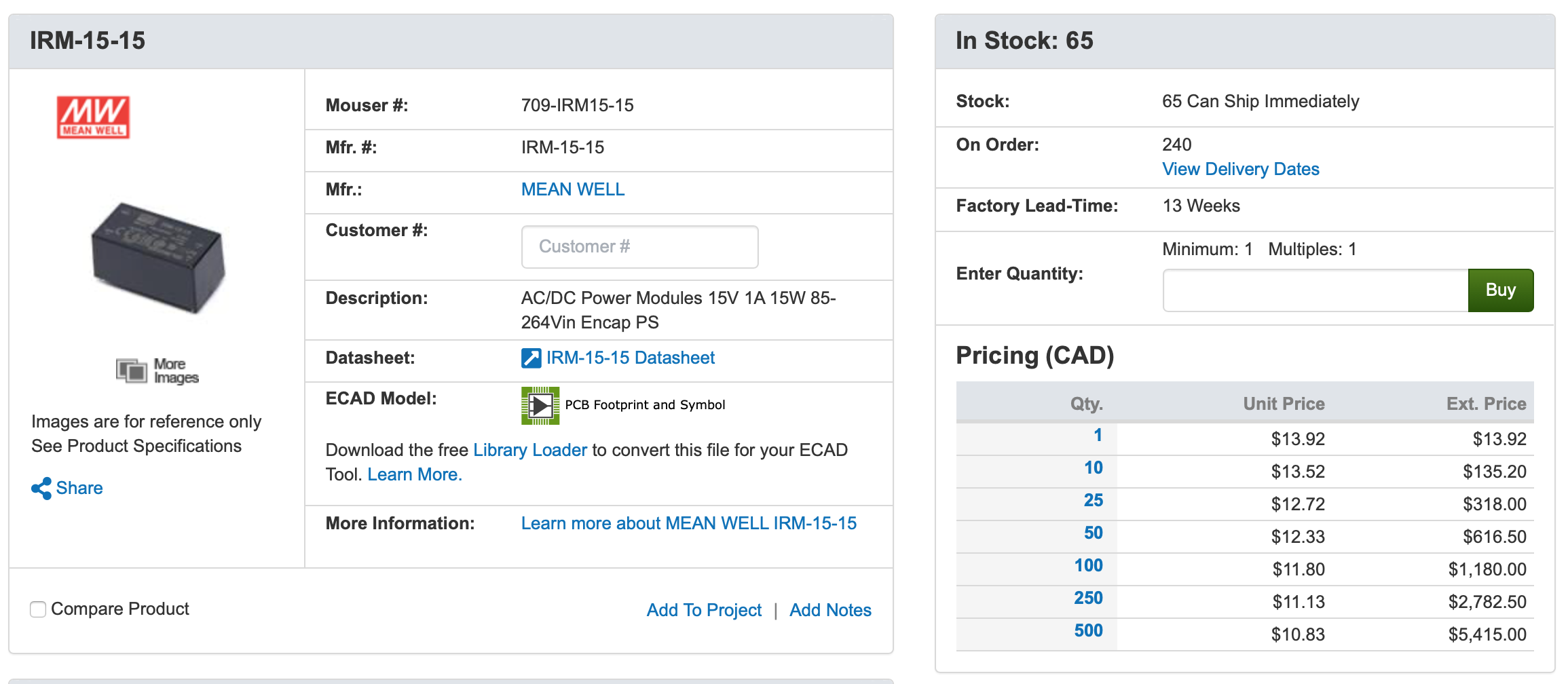Click Add Notes link

click(x=830, y=610)
